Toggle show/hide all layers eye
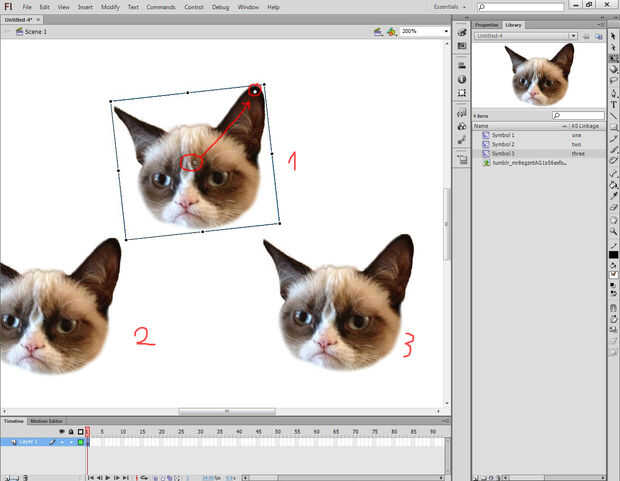Screen dimensions: 620x481 pyautogui.click(x=62, y=432)
